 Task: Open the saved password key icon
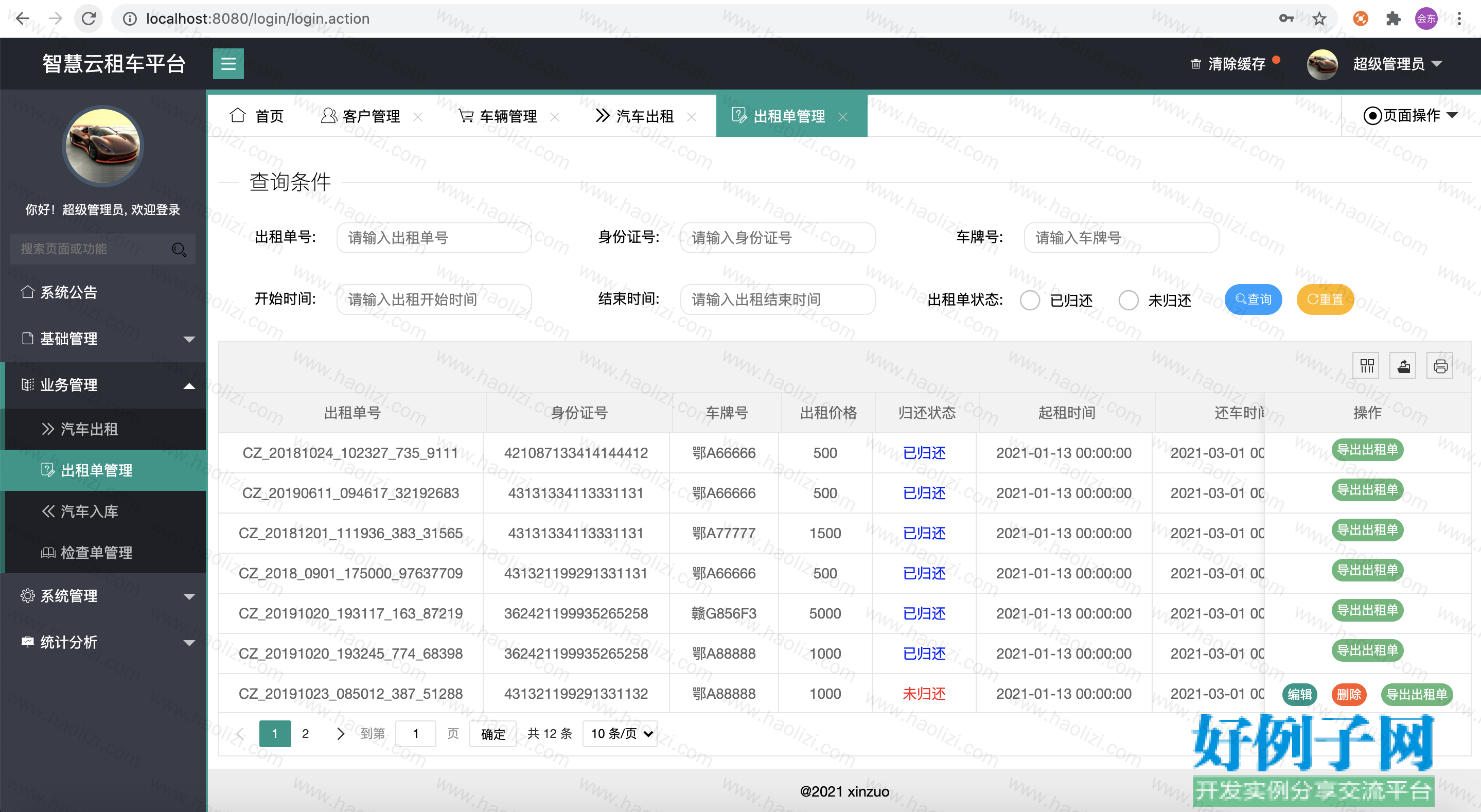tap(1286, 19)
